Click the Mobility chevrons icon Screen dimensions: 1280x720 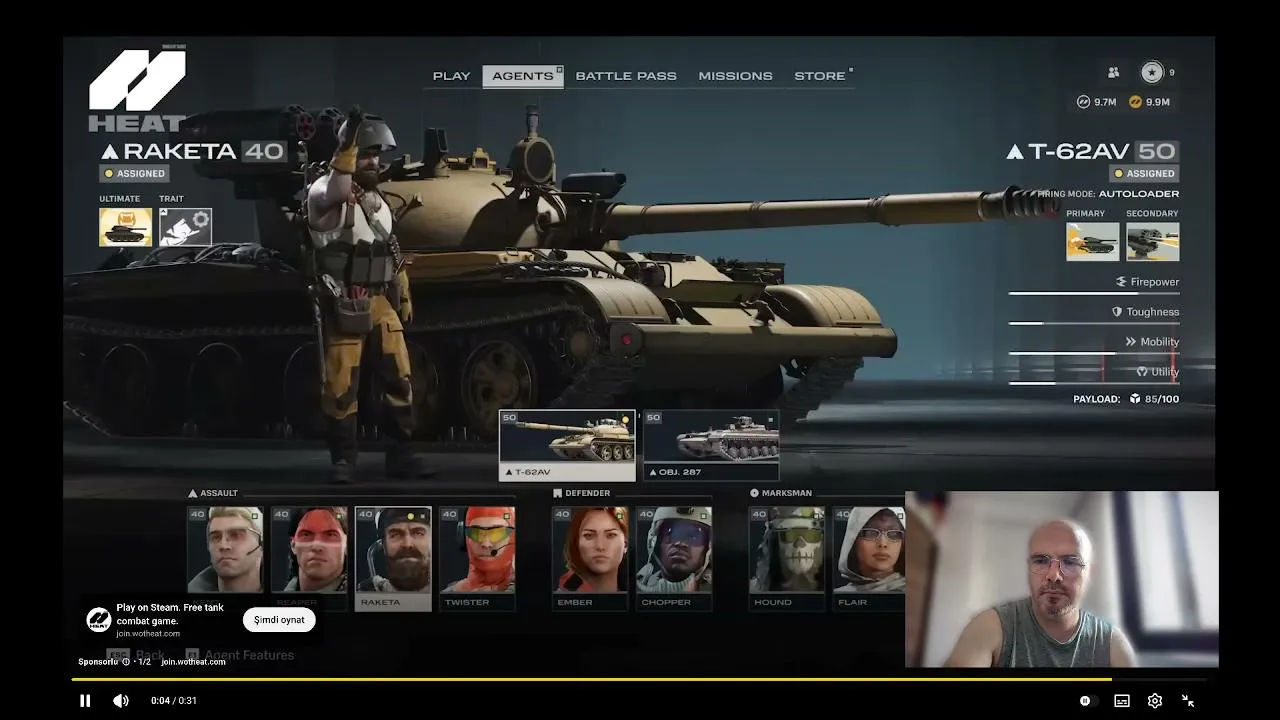(x=1131, y=342)
